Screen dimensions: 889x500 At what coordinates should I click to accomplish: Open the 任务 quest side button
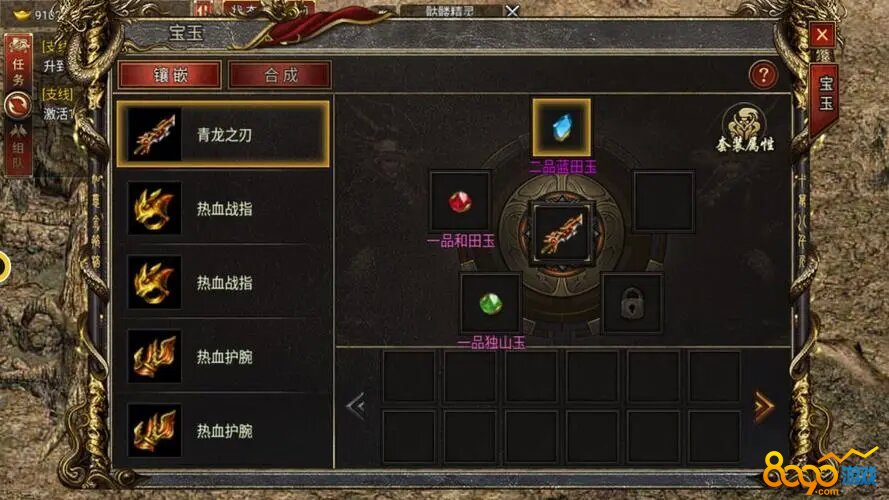[18, 62]
